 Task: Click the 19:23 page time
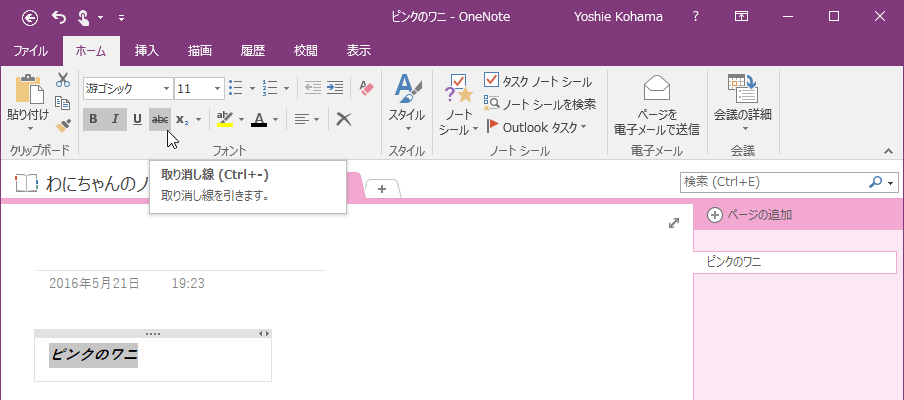point(188,283)
